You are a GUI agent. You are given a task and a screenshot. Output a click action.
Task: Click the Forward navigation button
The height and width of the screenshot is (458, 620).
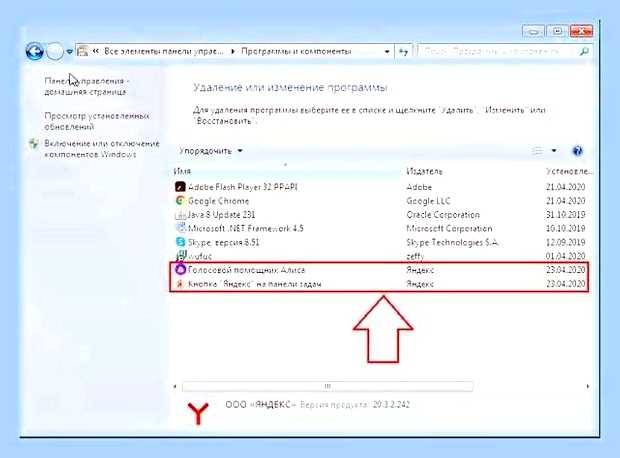click(55, 51)
